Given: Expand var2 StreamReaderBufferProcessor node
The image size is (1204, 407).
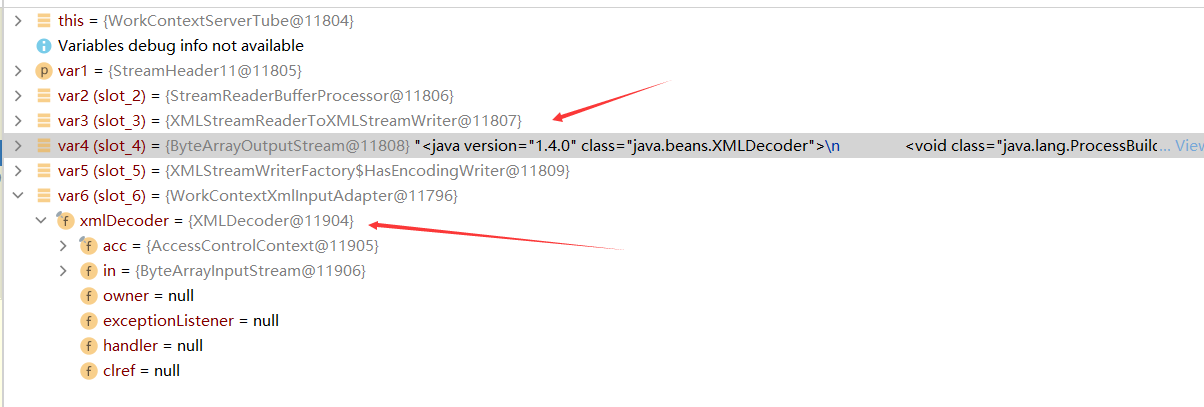Looking at the screenshot, I should [x=17, y=95].
